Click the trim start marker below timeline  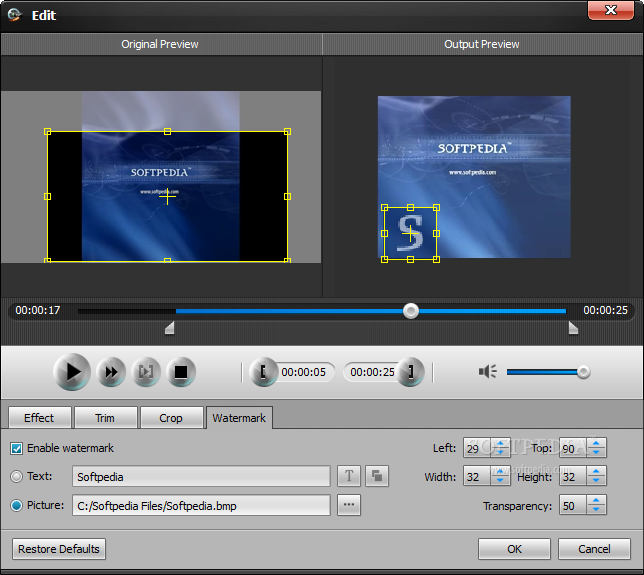coord(170,328)
